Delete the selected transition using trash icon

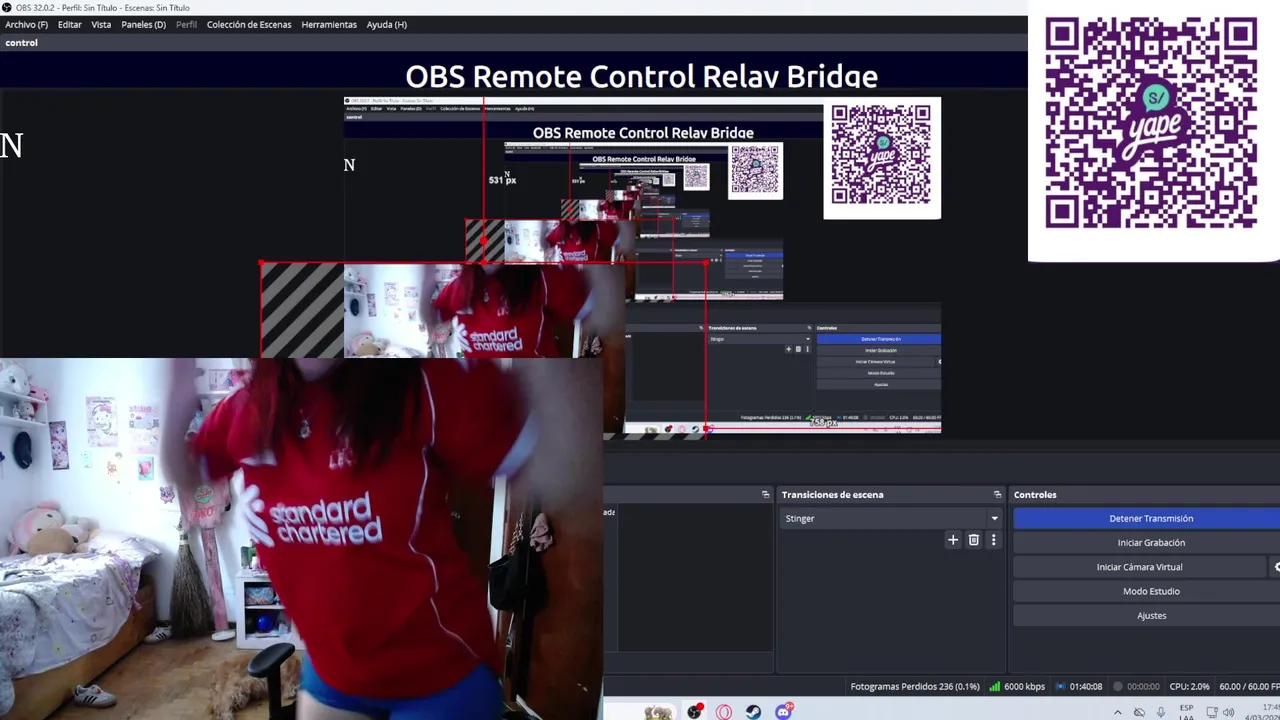(974, 540)
